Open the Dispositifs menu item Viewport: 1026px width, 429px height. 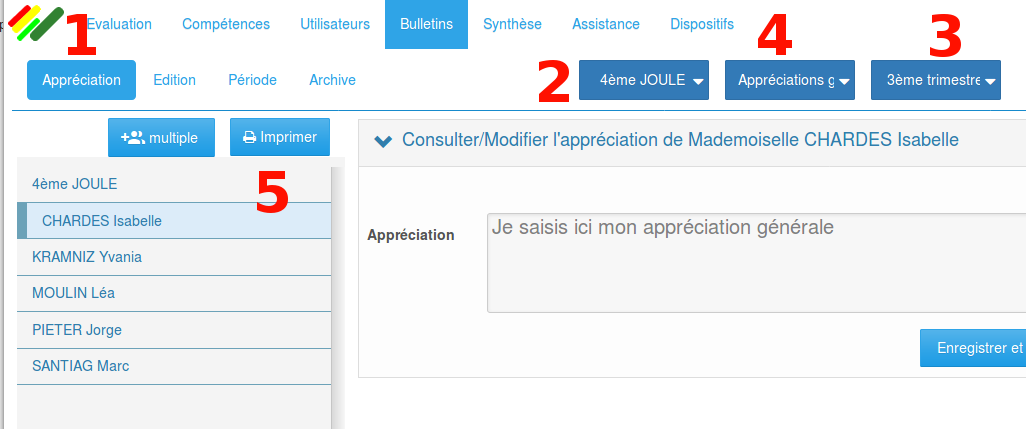pos(702,24)
